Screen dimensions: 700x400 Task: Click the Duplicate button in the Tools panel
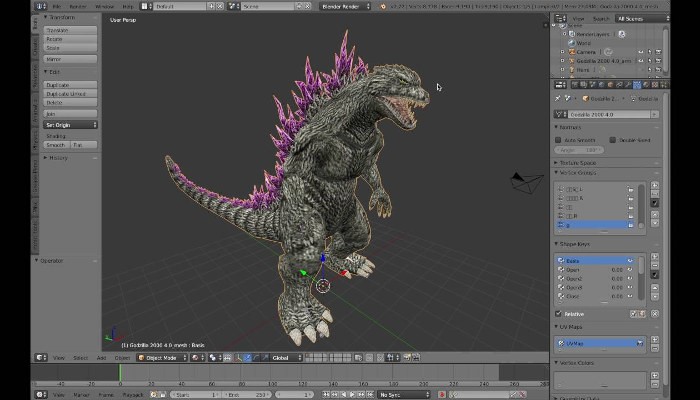[70, 85]
